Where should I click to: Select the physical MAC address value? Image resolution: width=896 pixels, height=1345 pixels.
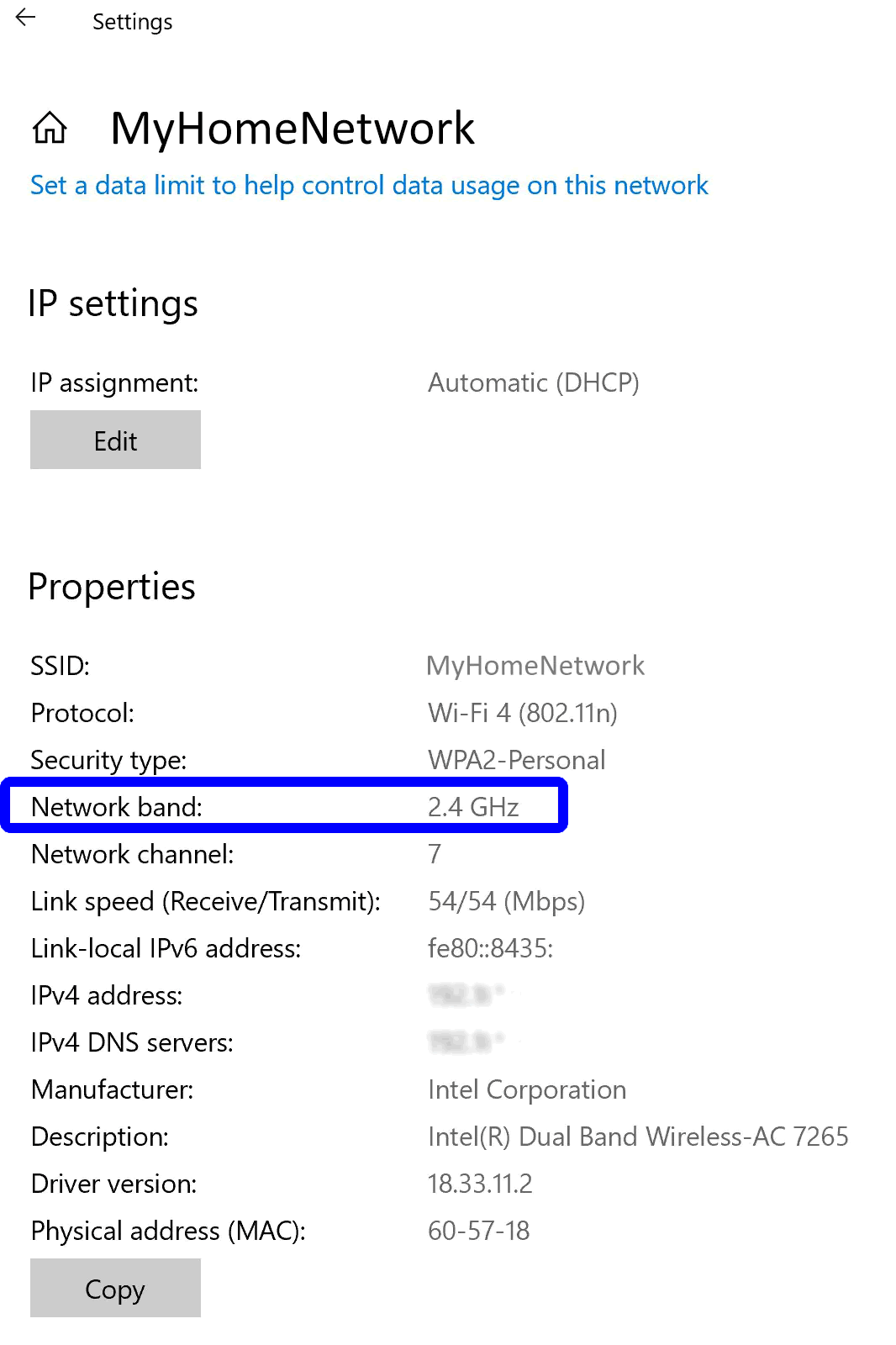point(478,1231)
